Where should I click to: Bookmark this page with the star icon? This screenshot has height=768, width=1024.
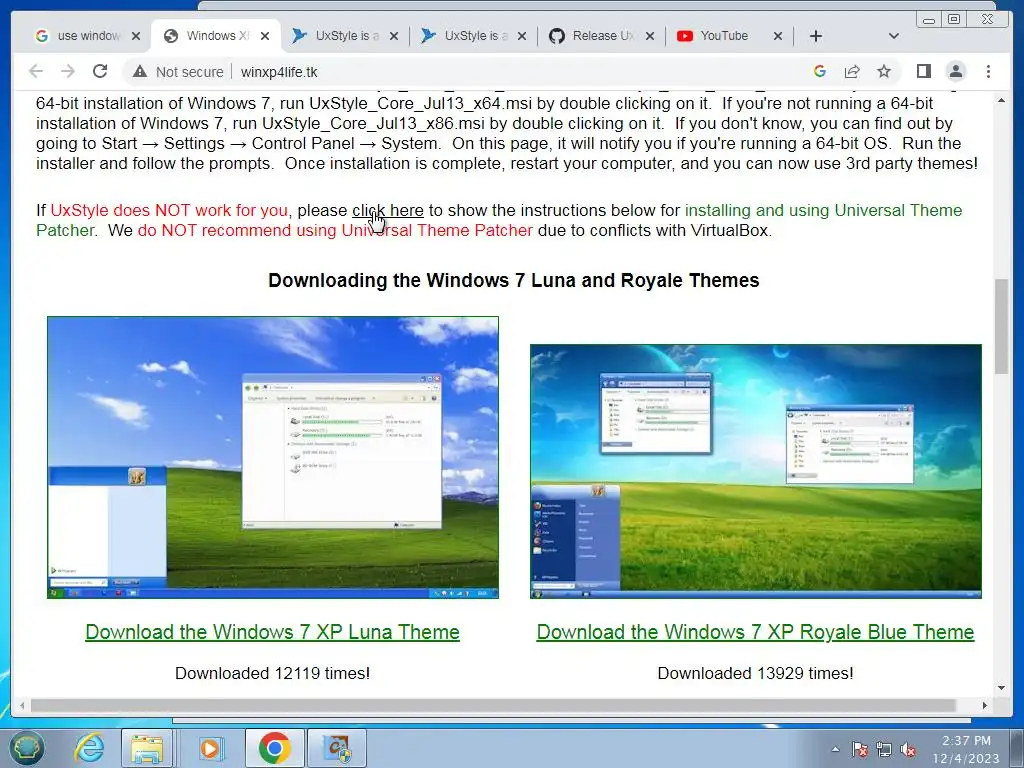[884, 71]
